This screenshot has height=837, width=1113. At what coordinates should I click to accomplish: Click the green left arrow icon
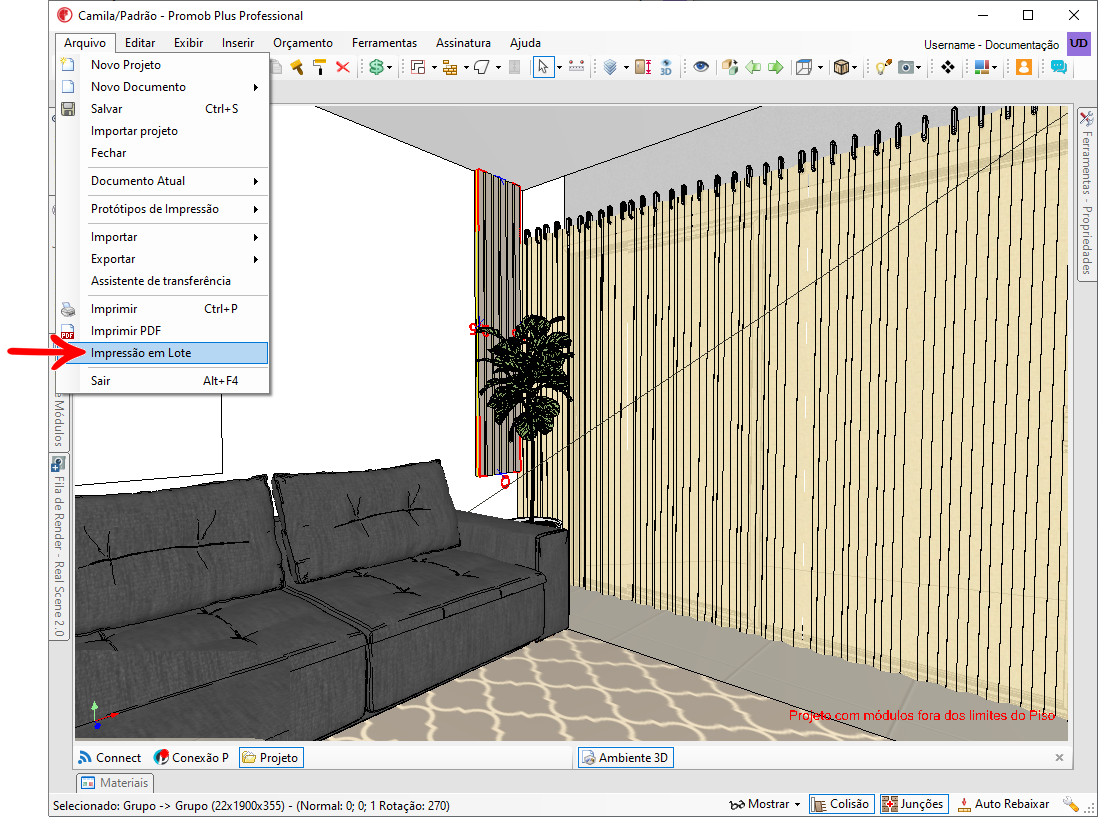tap(753, 67)
